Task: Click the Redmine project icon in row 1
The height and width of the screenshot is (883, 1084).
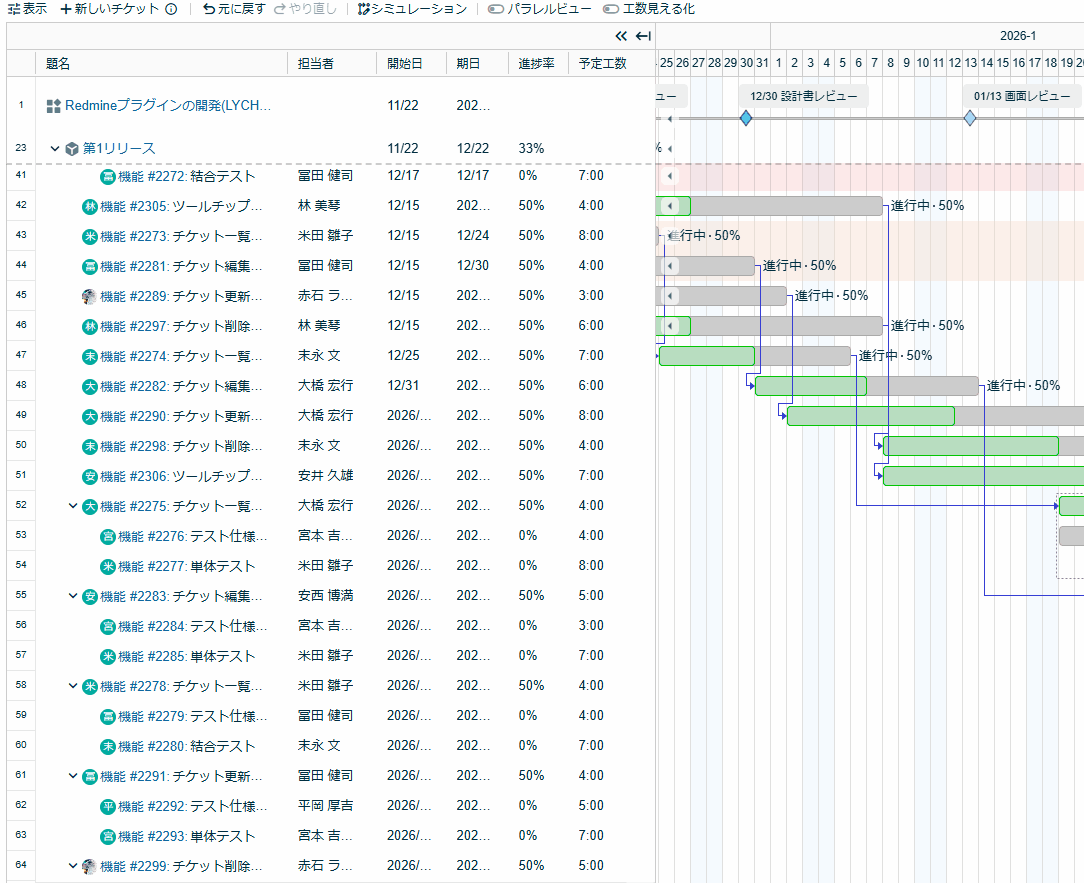Action: coord(54,106)
